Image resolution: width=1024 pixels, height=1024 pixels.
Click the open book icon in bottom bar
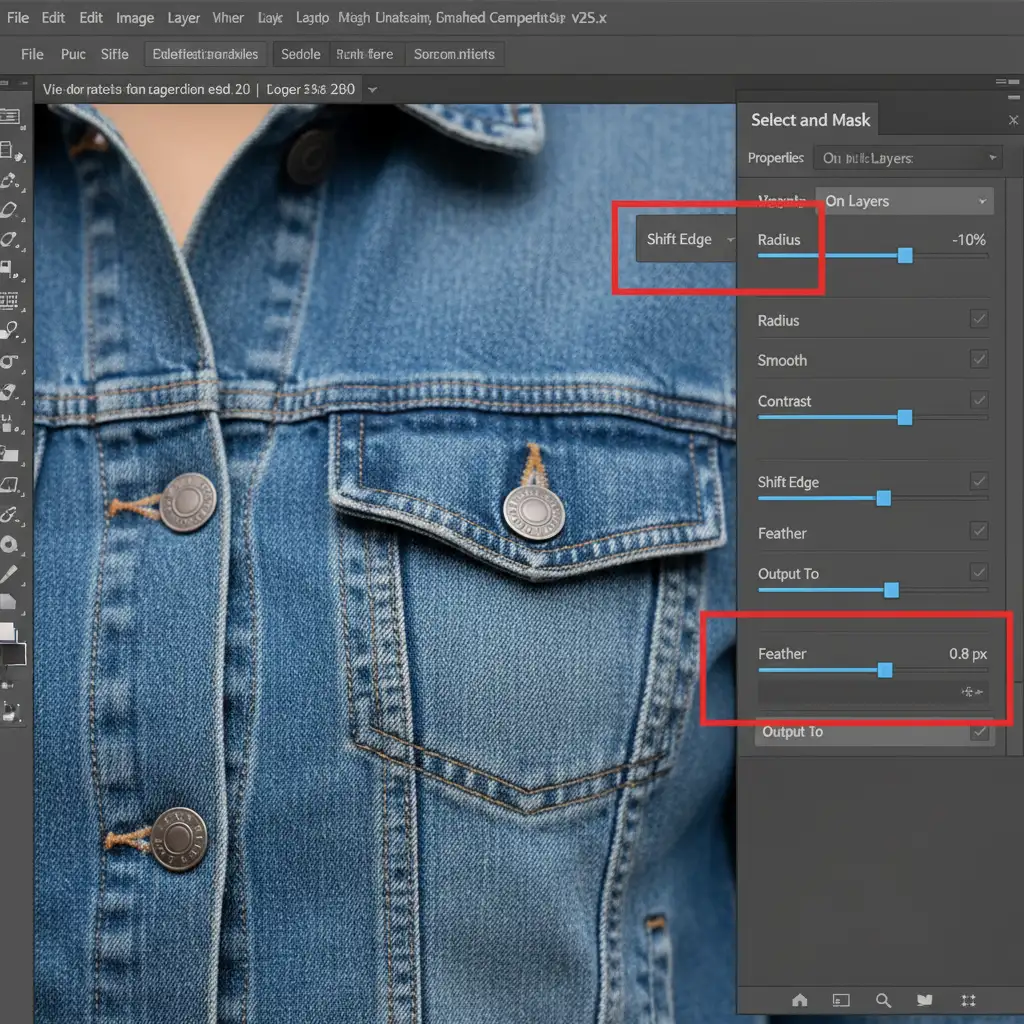[925, 1000]
